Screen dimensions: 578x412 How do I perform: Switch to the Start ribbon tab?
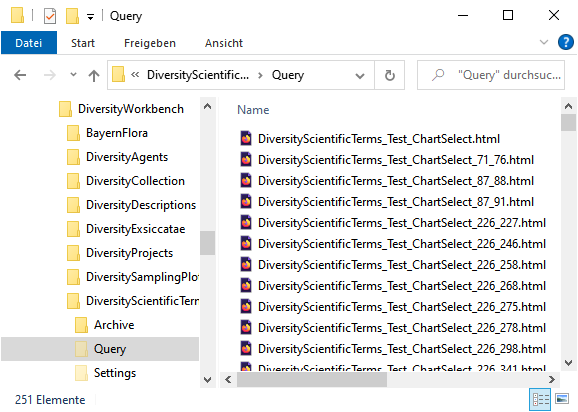[x=83, y=43]
